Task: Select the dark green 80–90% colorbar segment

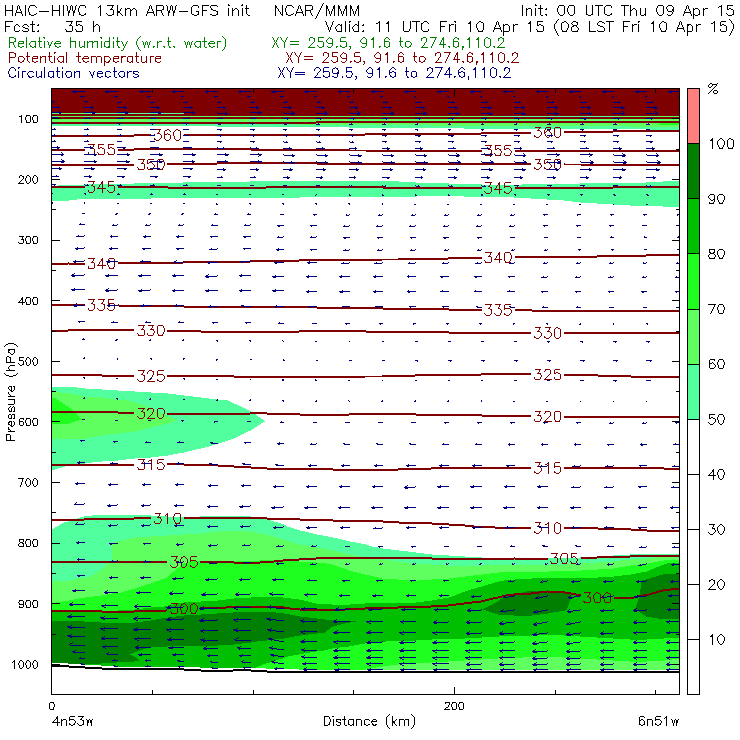Action: click(693, 226)
